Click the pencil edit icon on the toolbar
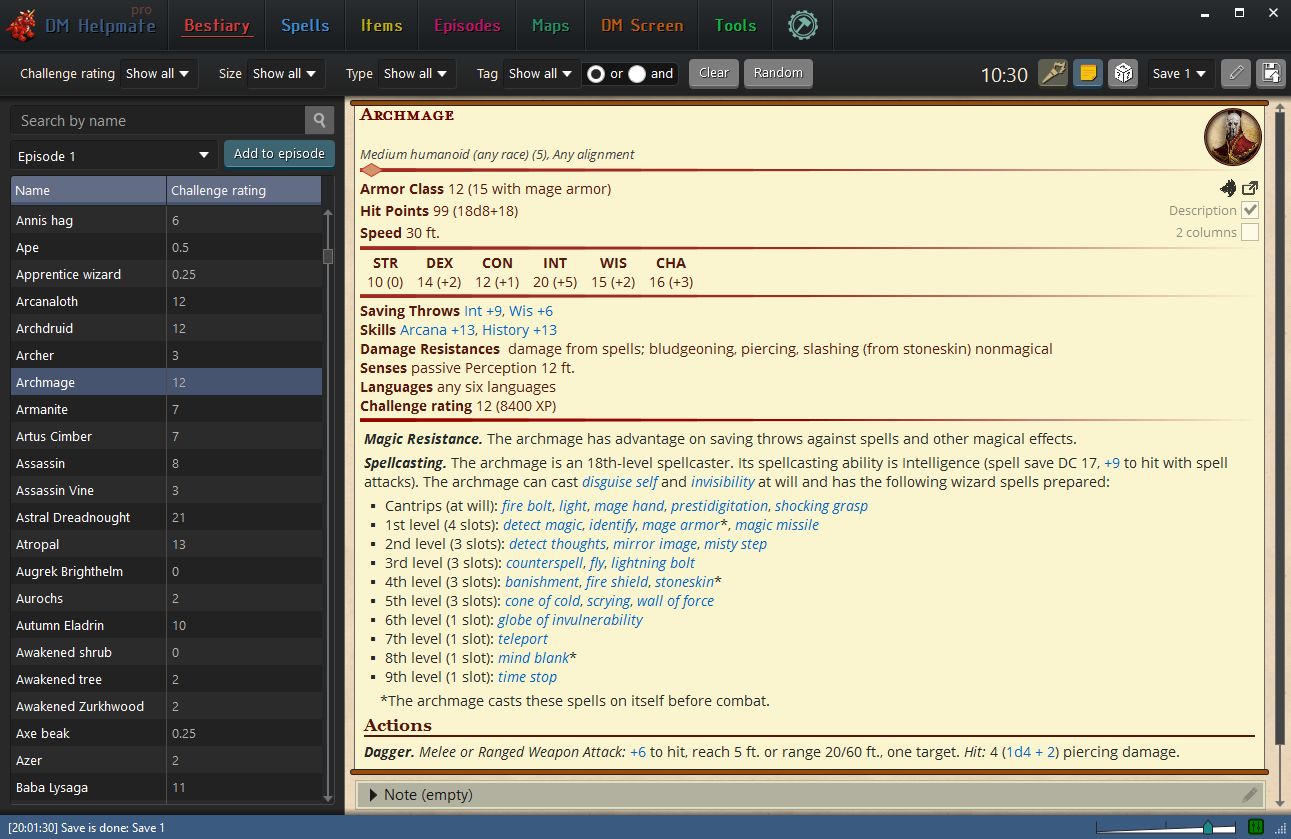The image size is (1291, 839). (1235, 73)
